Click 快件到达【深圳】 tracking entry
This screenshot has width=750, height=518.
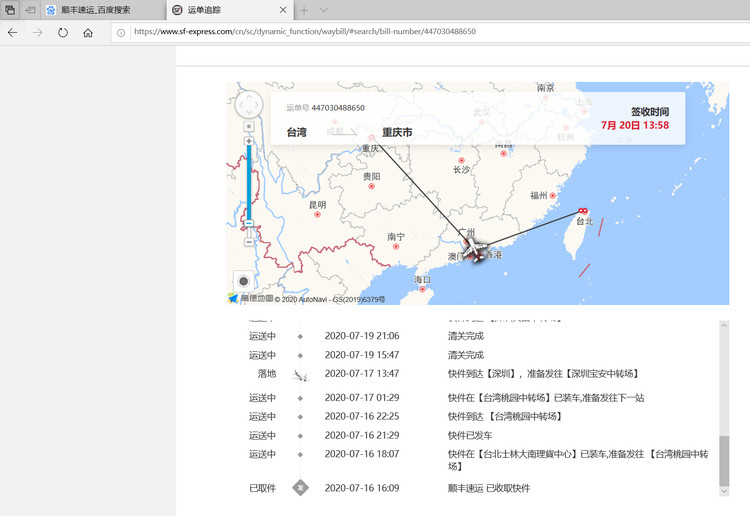pos(544,374)
